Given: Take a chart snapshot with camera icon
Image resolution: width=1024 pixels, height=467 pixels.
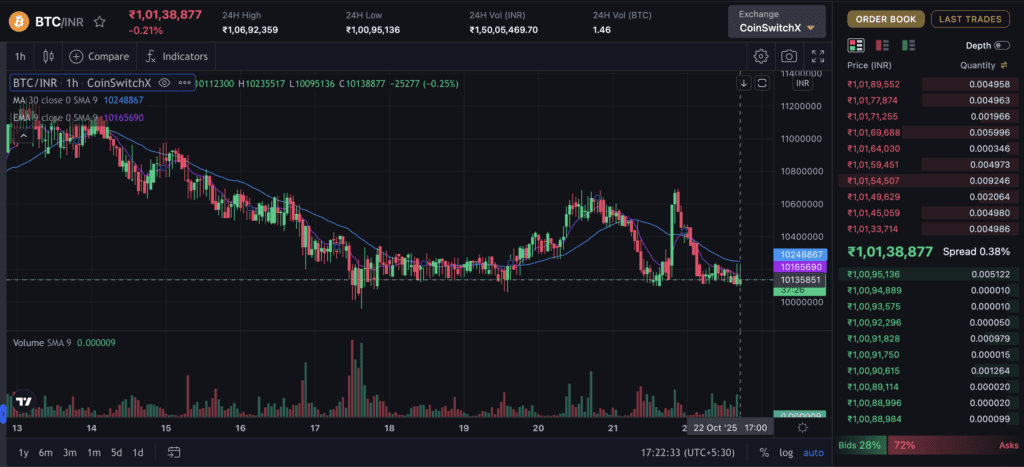Looking at the screenshot, I should 789,57.
